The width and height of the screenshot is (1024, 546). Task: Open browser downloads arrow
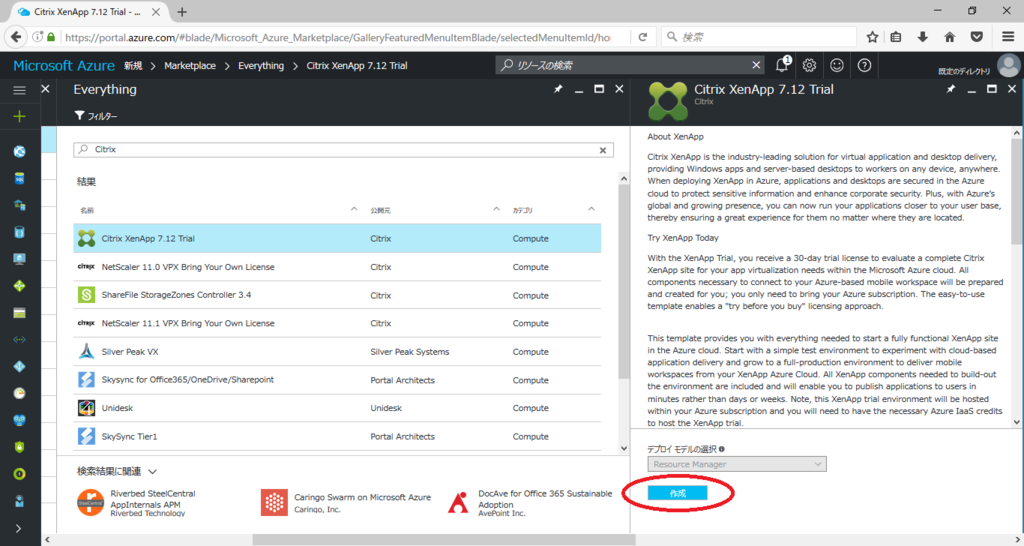(x=923, y=37)
